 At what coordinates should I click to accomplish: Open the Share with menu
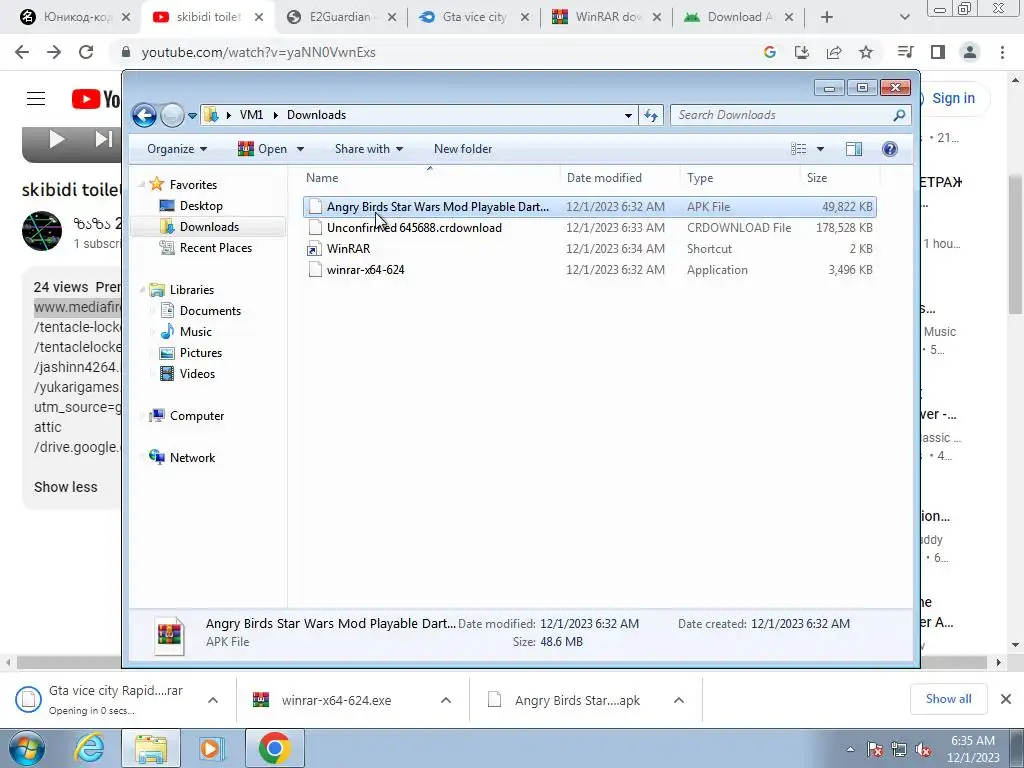click(x=368, y=149)
